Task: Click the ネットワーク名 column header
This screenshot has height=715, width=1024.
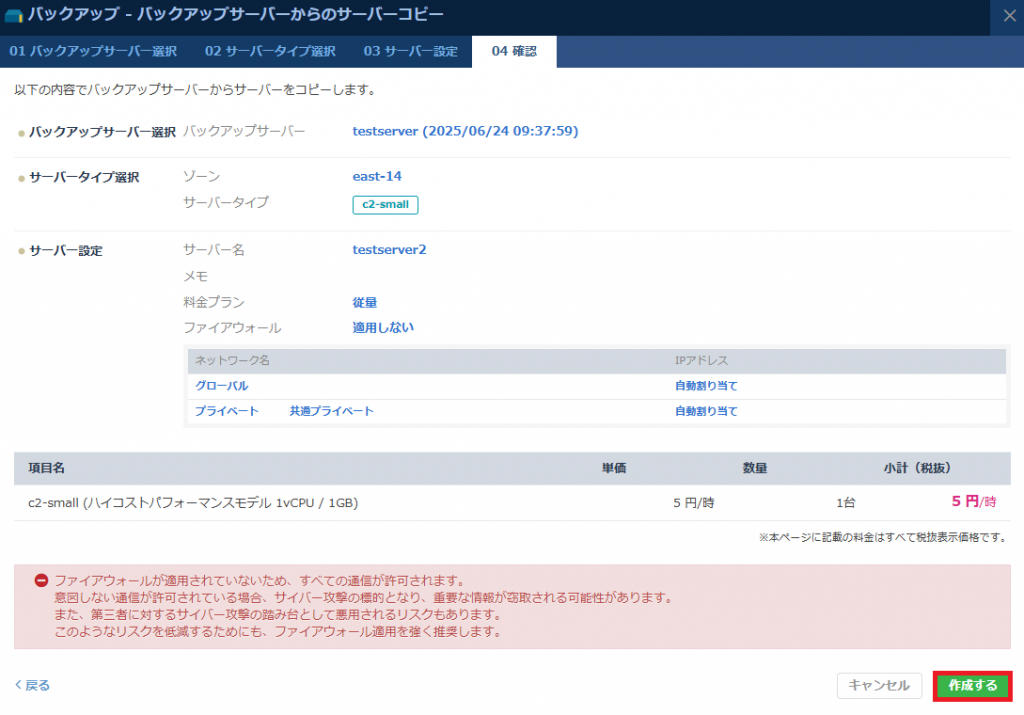Action: tap(232, 360)
